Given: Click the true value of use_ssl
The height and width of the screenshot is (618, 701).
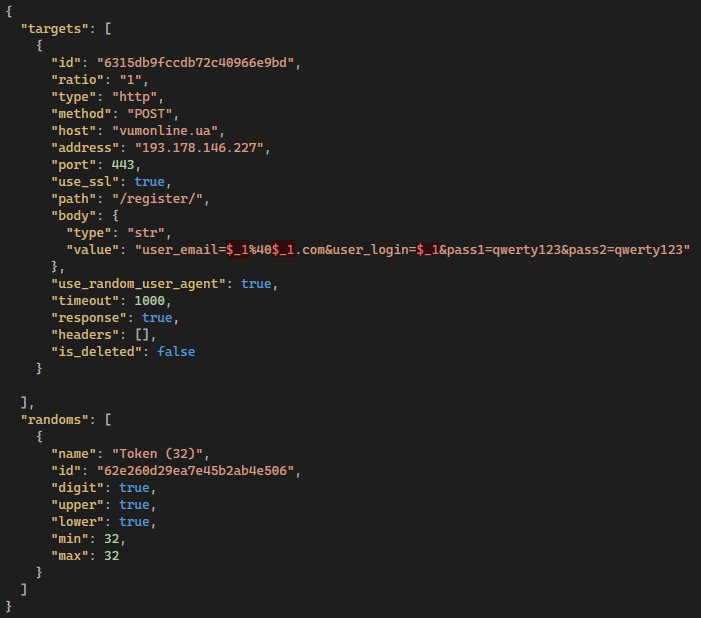Looking at the screenshot, I should pyautogui.click(x=150, y=182).
